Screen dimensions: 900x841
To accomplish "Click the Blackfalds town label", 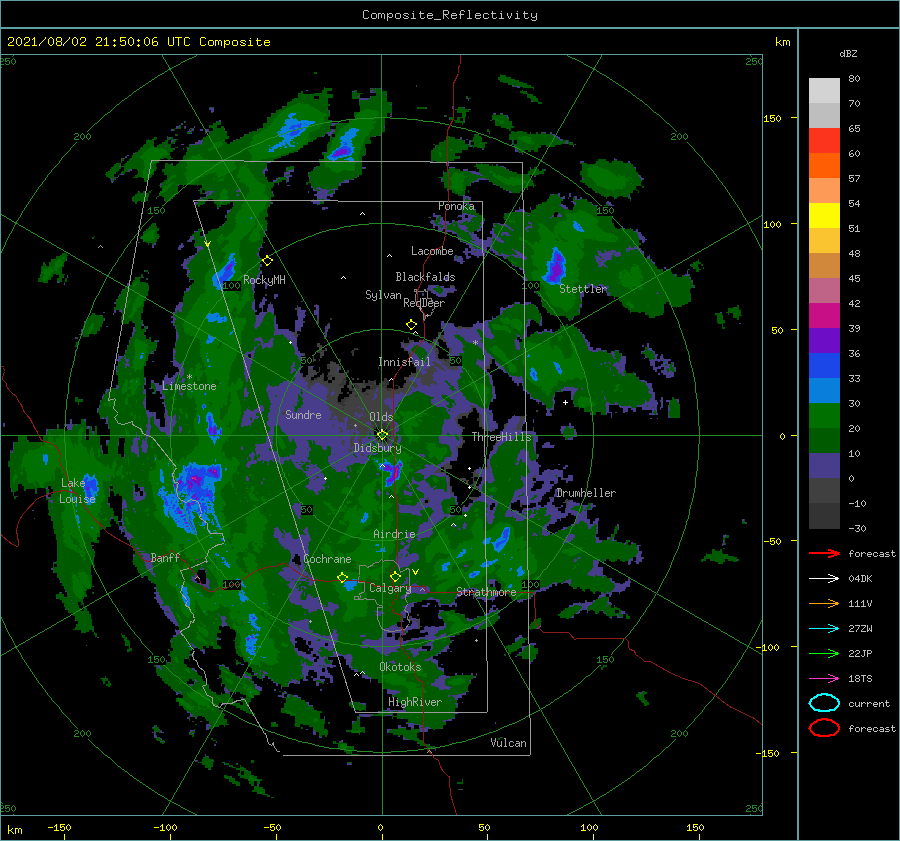I will click(x=425, y=277).
